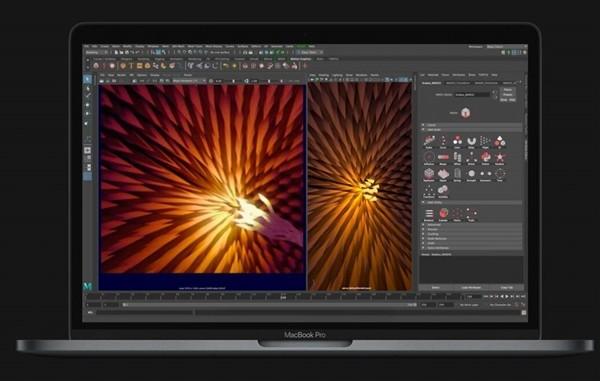Open the Renderer menu in viewport
600x381 pixels.
coord(361,75)
